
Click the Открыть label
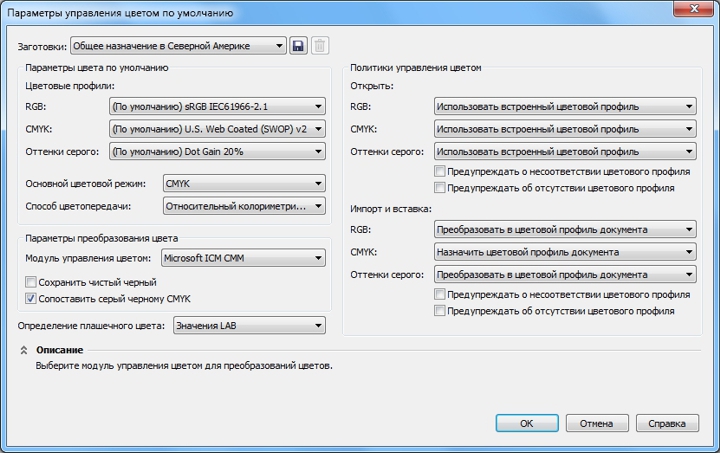click(372, 86)
